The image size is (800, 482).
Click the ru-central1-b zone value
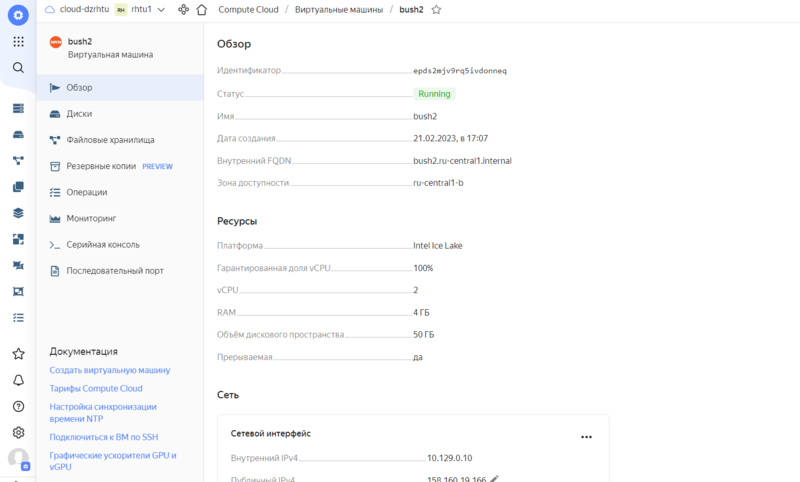tap(438, 183)
